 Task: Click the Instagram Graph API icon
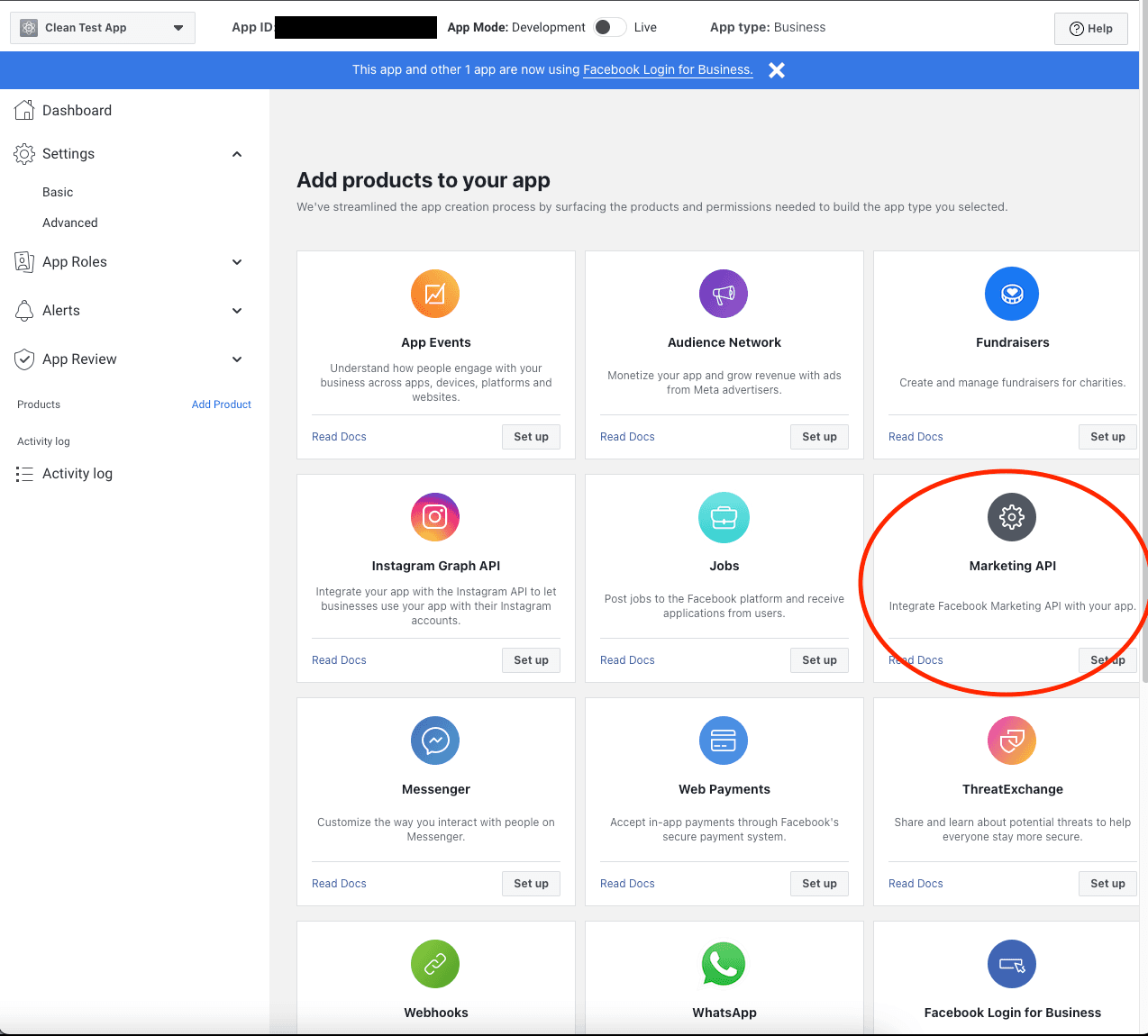coord(435,517)
